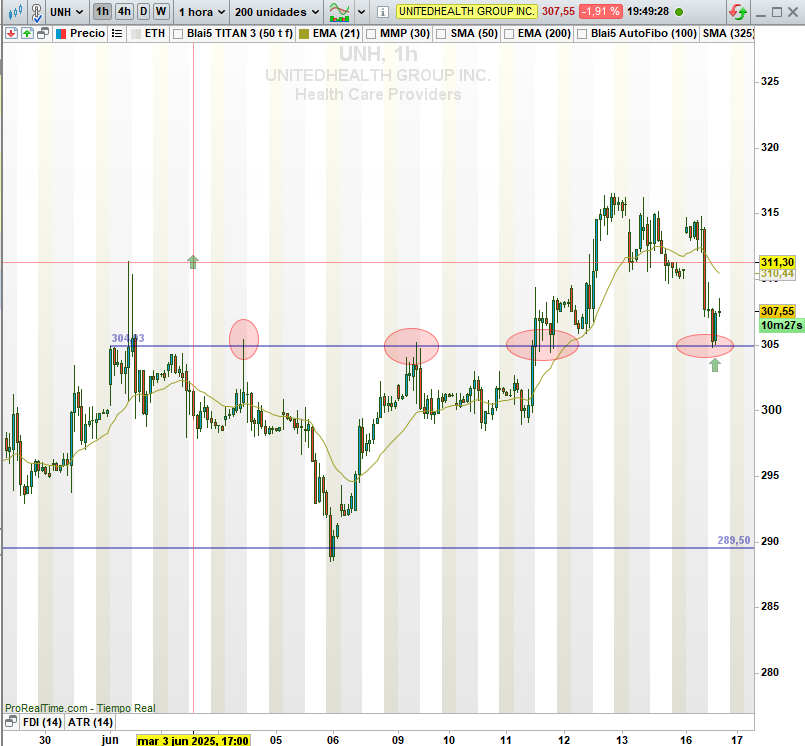Click the ProRealTime.com - Tiempo Real link
805x746 pixels.
(80, 708)
